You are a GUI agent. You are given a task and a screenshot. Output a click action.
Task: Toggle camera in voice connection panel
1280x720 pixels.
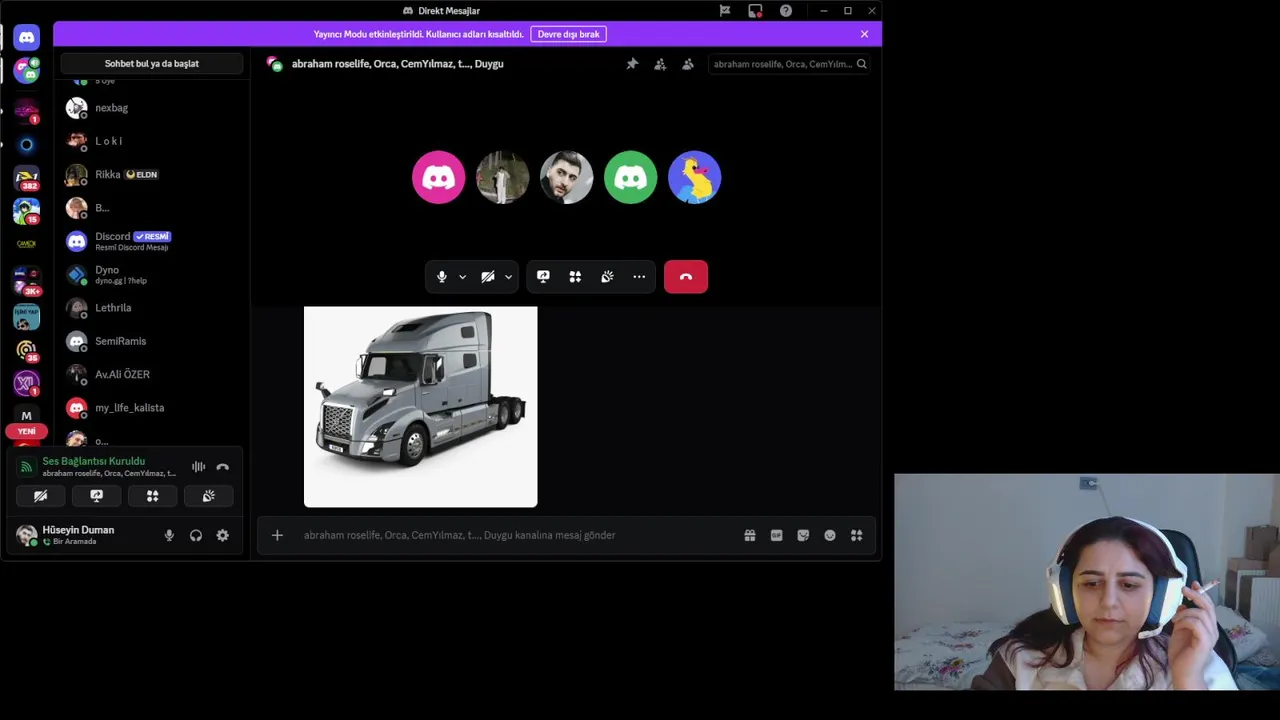pos(40,496)
